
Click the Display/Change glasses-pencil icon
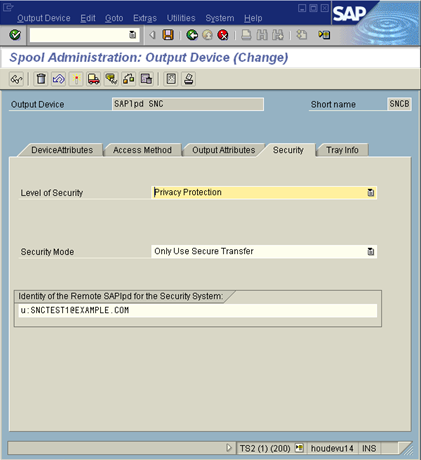click(16, 79)
